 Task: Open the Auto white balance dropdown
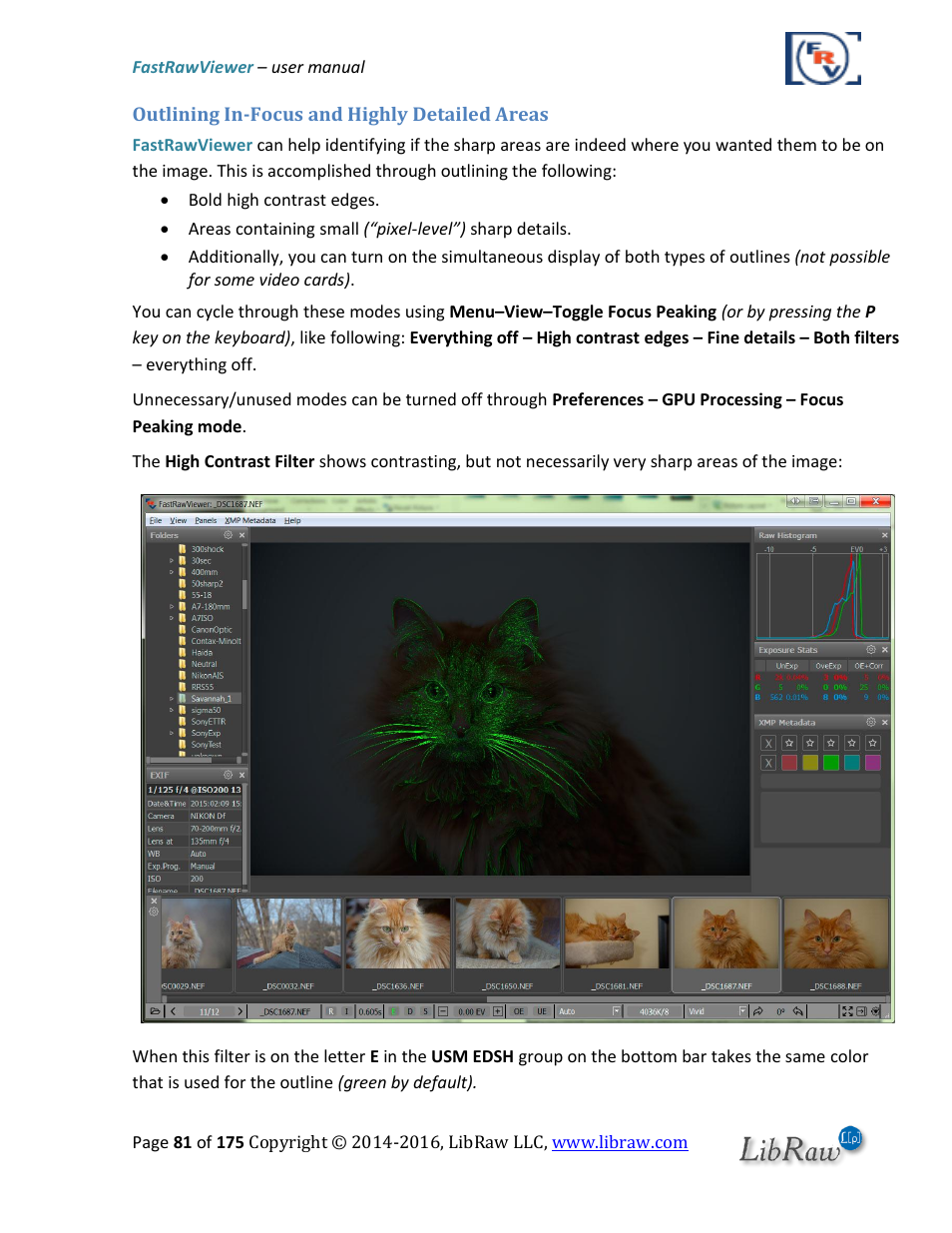[589, 1011]
